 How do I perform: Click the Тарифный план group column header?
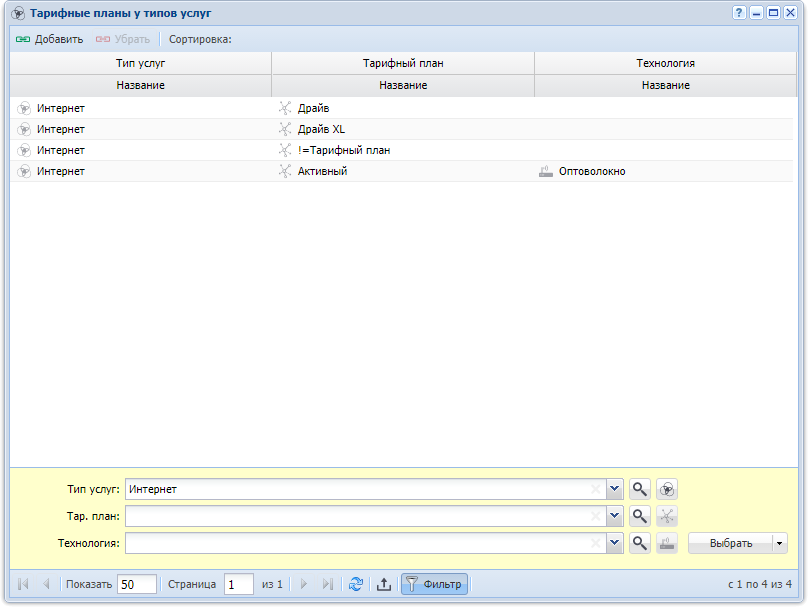(403, 63)
